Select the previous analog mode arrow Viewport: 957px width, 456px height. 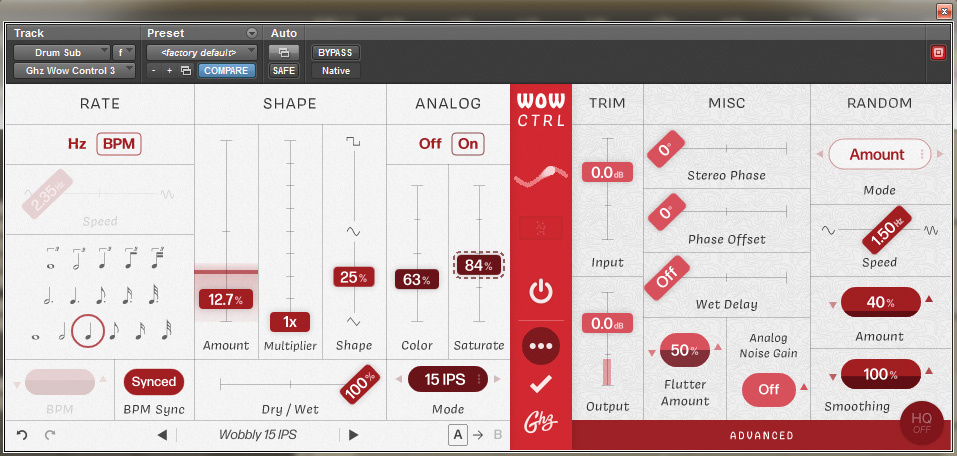click(x=399, y=380)
